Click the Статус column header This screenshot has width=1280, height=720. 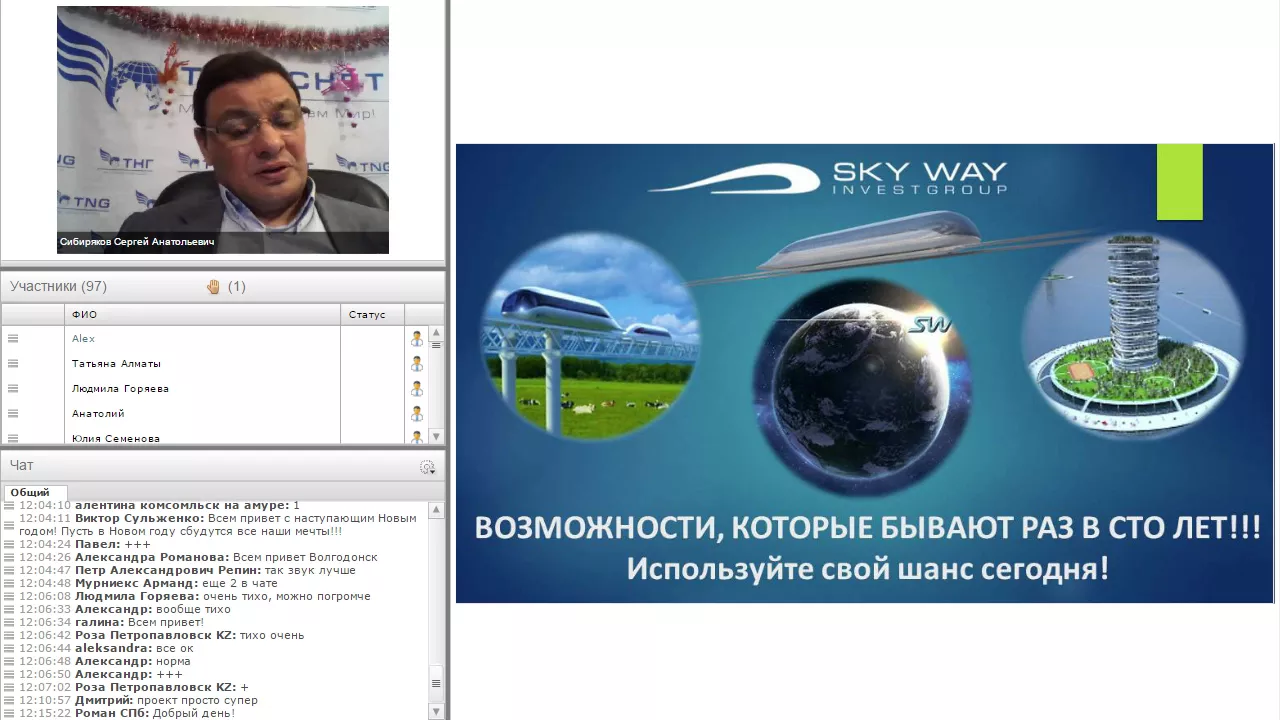pyautogui.click(x=372, y=314)
